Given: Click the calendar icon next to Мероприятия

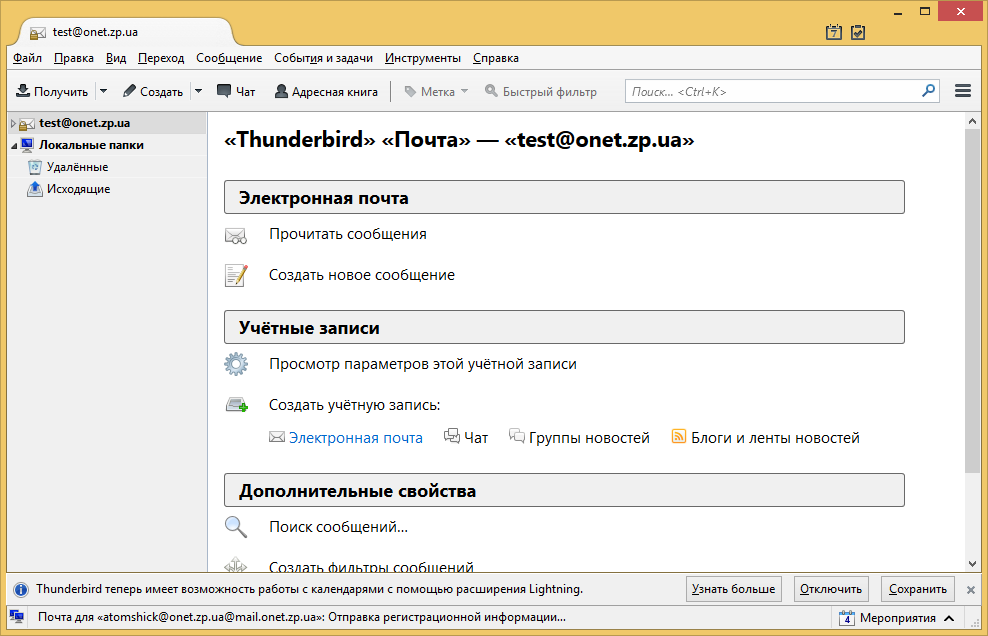Looking at the screenshot, I should 846,618.
